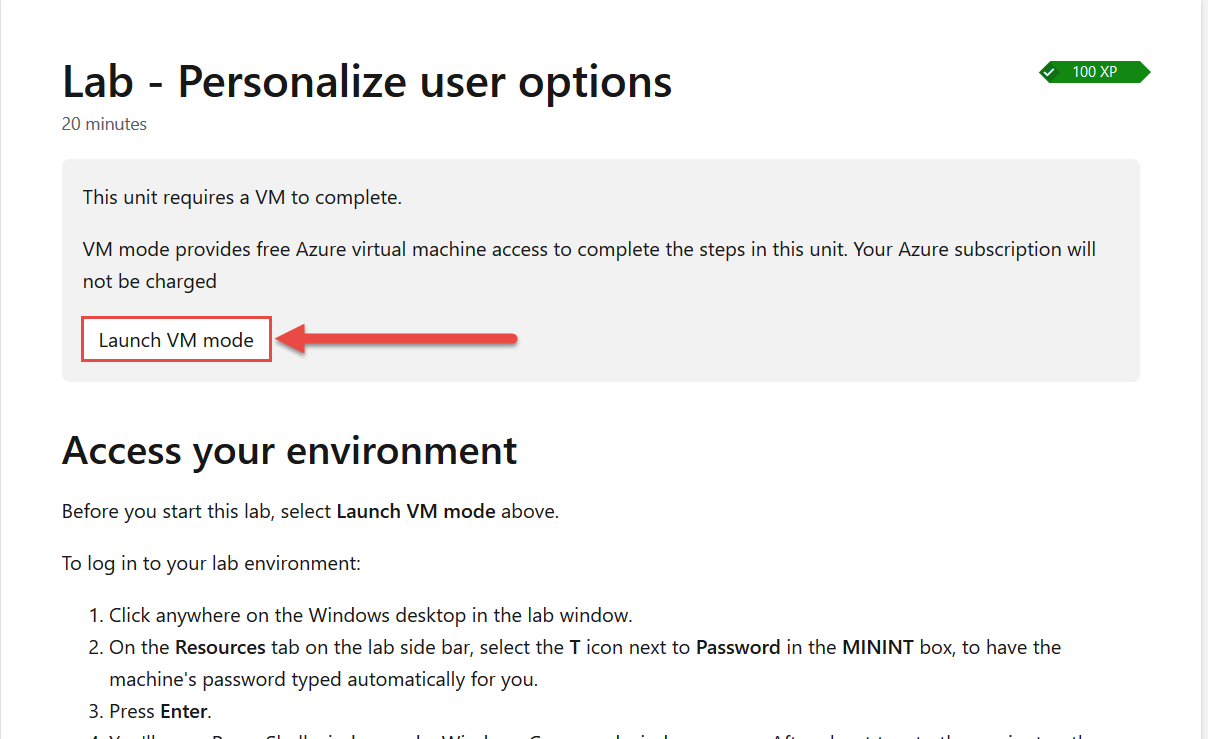
Task: Click the "VM mode provides free Azure" paragraph
Action: [x=589, y=265]
